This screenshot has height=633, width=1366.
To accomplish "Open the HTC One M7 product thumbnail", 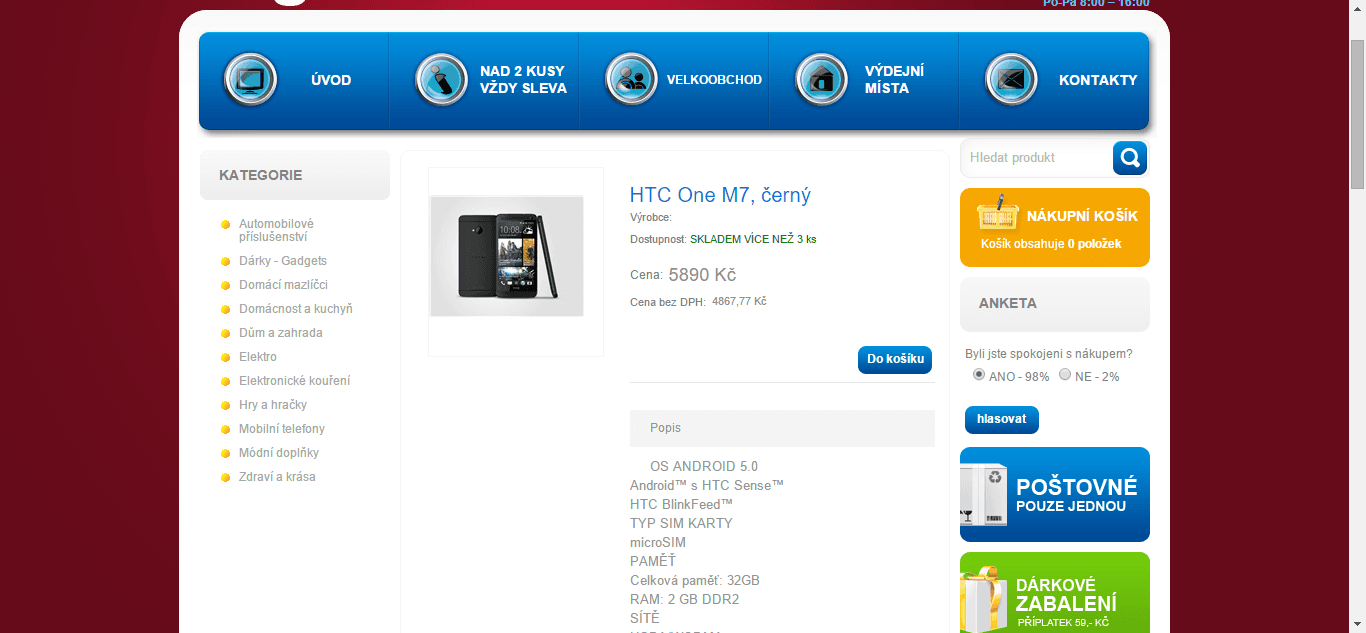I will 507,256.
